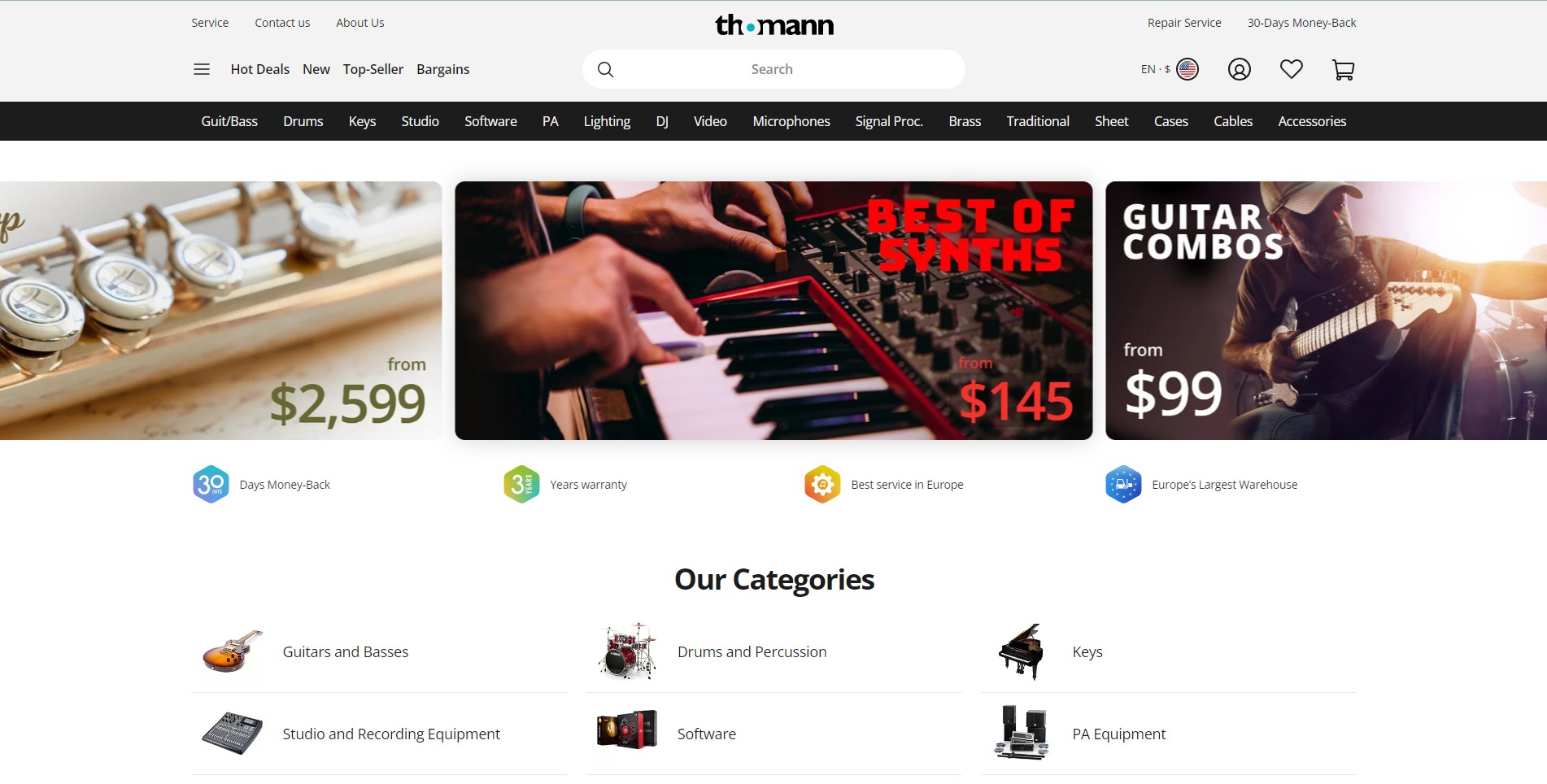Click the 30 Days Money-Back badge icon
Screen dimensions: 1547x784
click(x=211, y=484)
